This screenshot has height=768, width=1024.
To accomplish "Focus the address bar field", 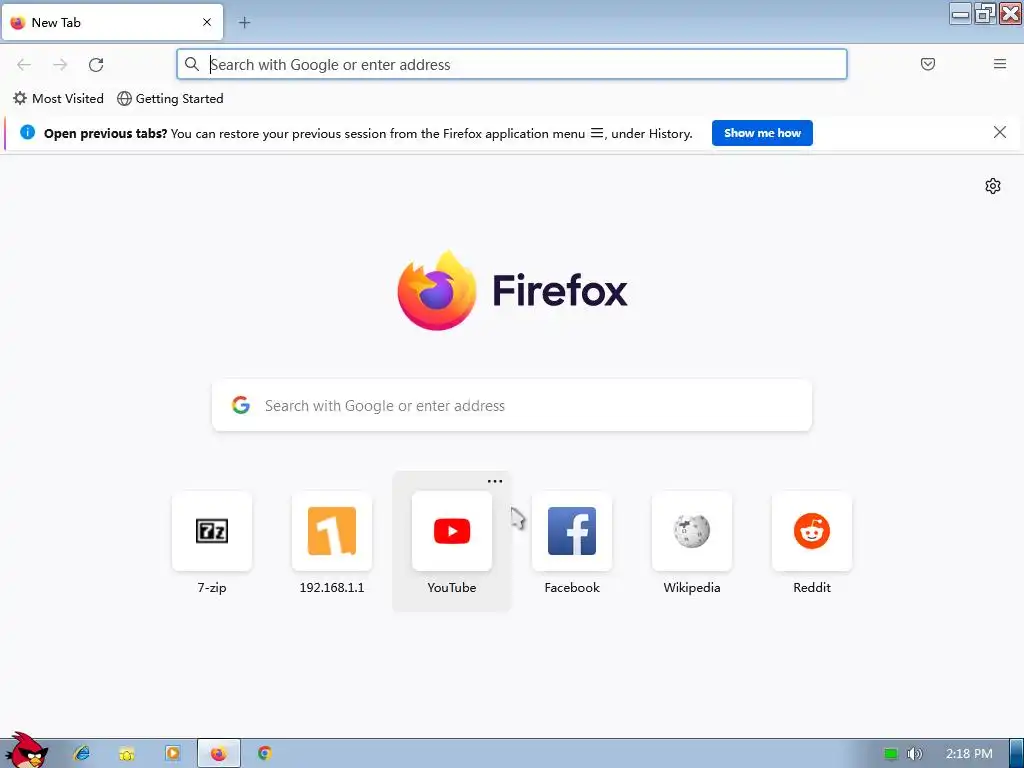I will coord(511,64).
